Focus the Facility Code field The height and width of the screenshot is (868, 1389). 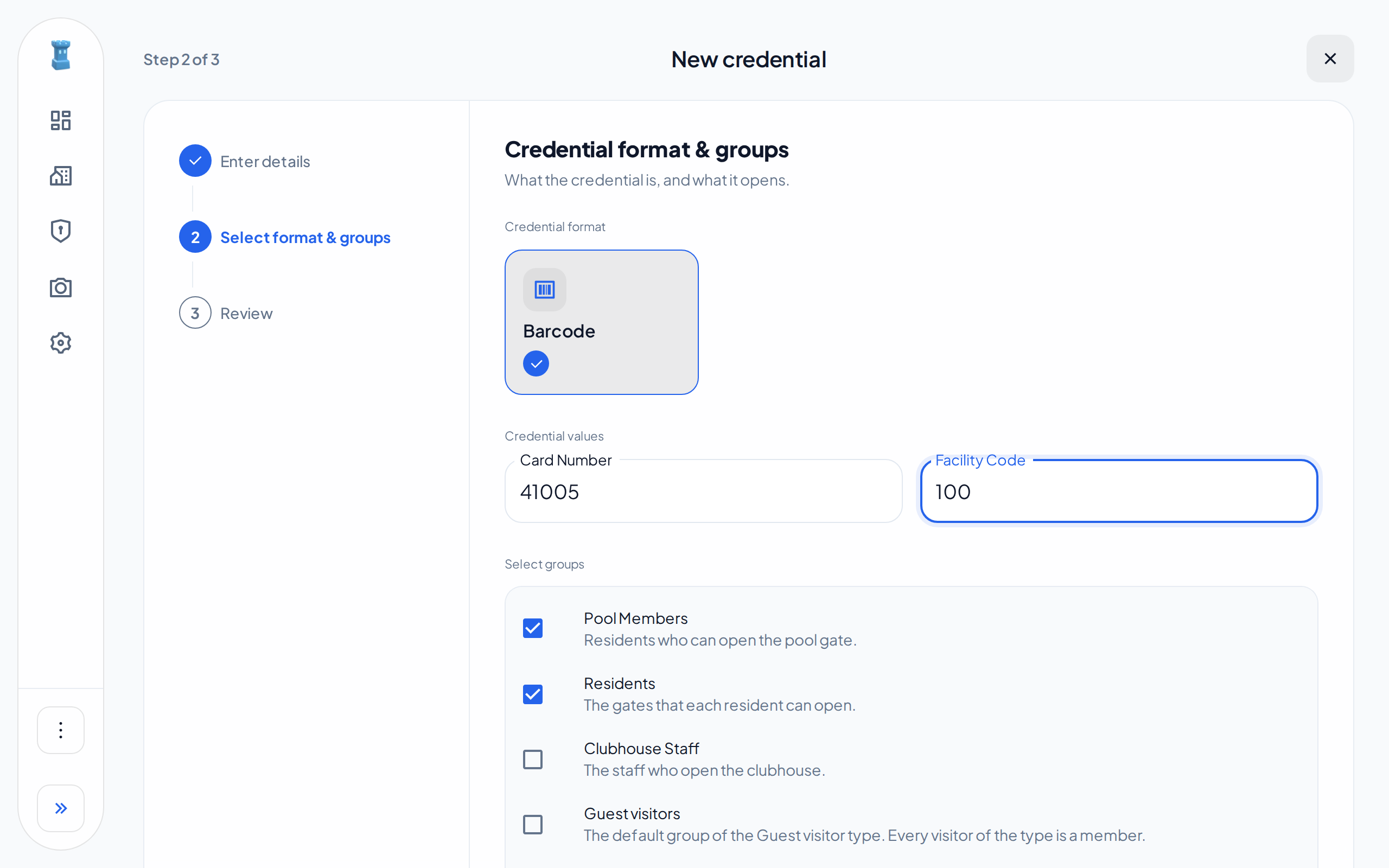1118,491
